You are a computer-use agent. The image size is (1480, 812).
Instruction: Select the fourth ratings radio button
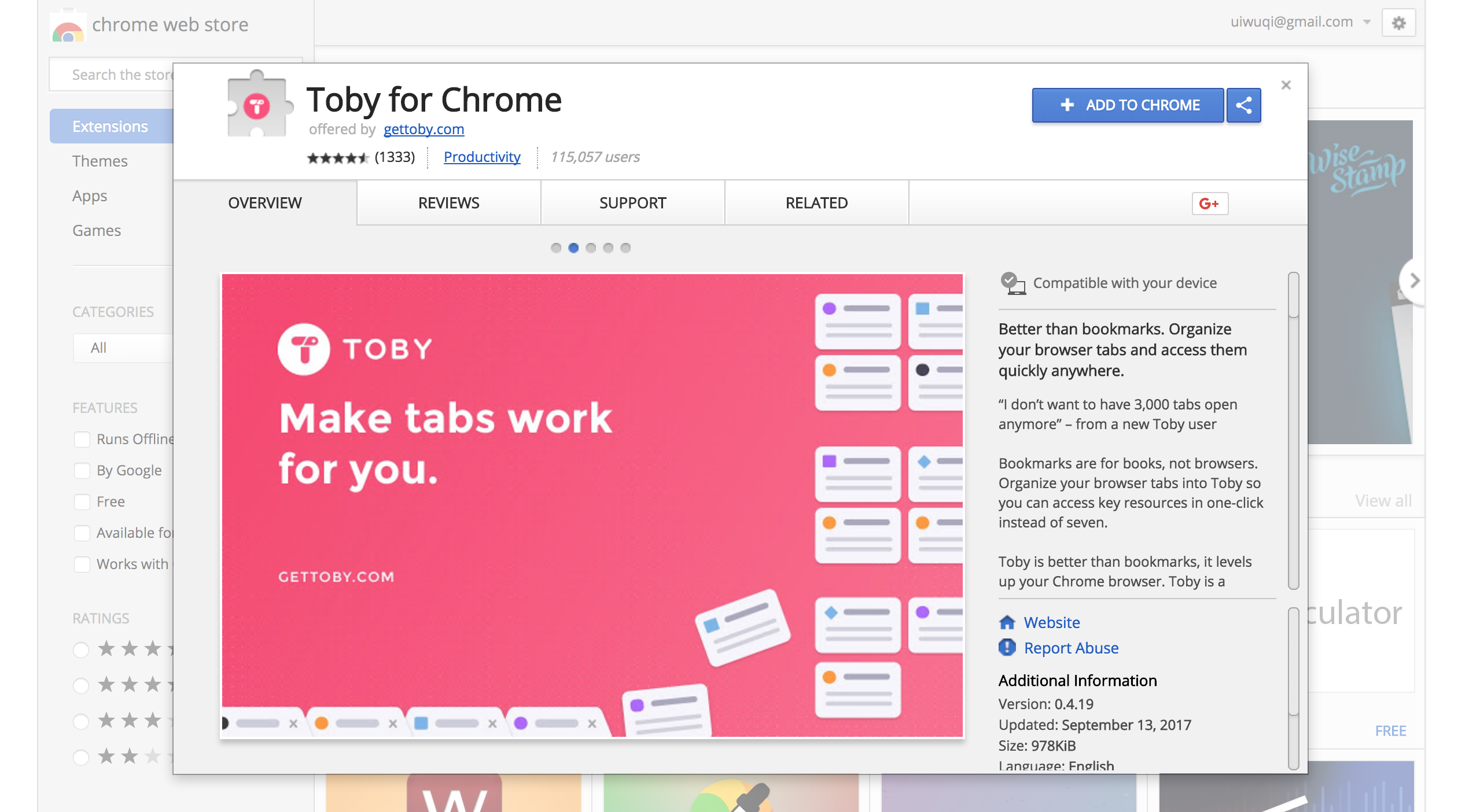coord(81,758)
